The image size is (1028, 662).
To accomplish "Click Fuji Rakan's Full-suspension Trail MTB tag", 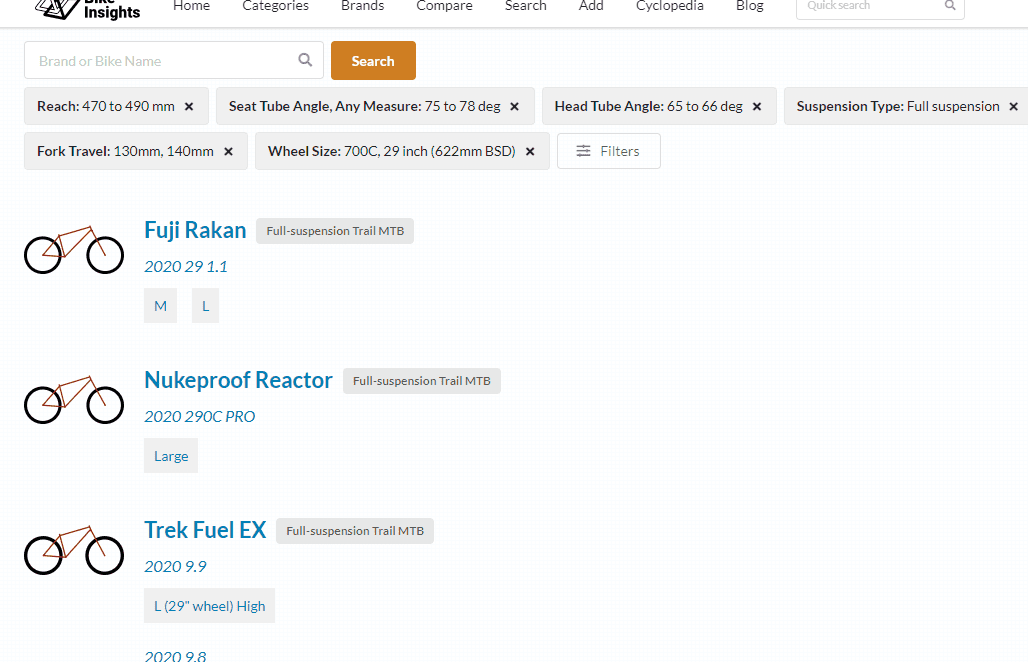I will coord(335,231).
